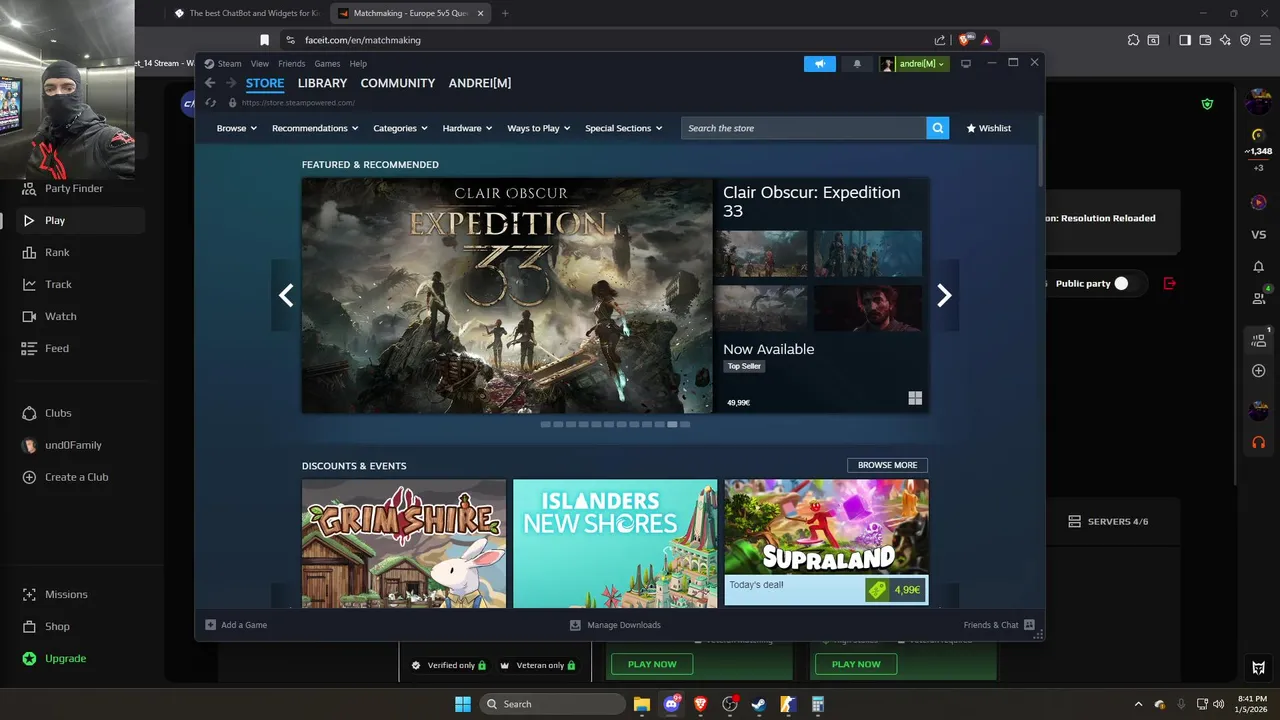The width and height of the screenshot is (1280, 720).
Task: Open Discord from taskbar
Action: point(672,704)
